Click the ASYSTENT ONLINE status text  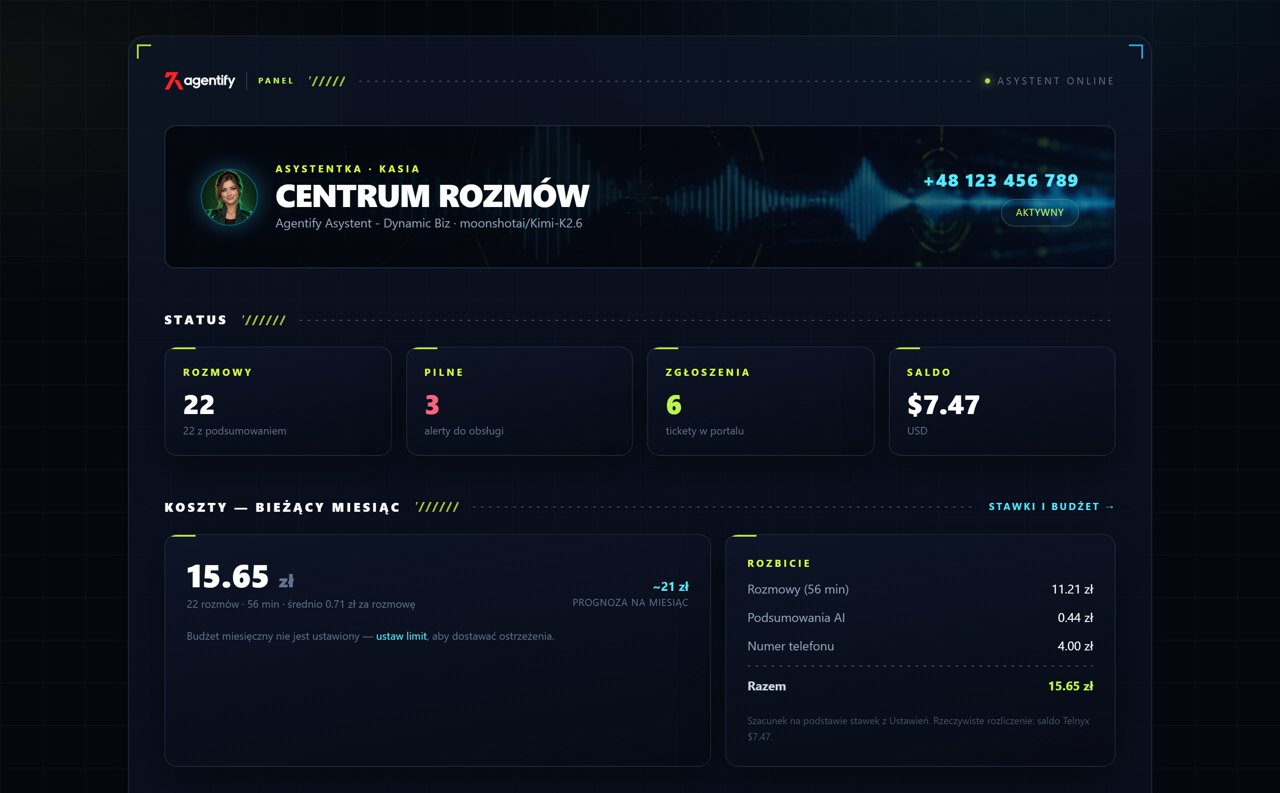(1055, 81)
